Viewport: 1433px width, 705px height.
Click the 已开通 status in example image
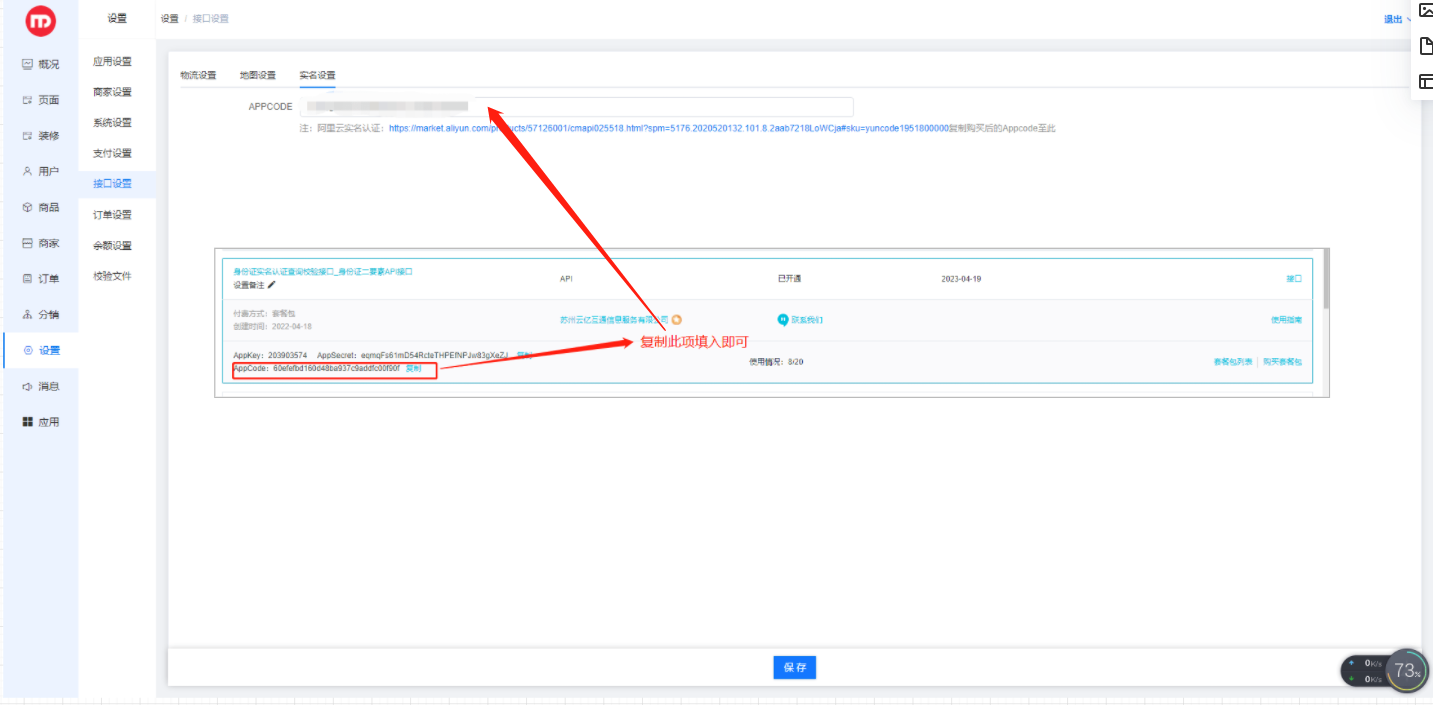[x=789, y=279]
